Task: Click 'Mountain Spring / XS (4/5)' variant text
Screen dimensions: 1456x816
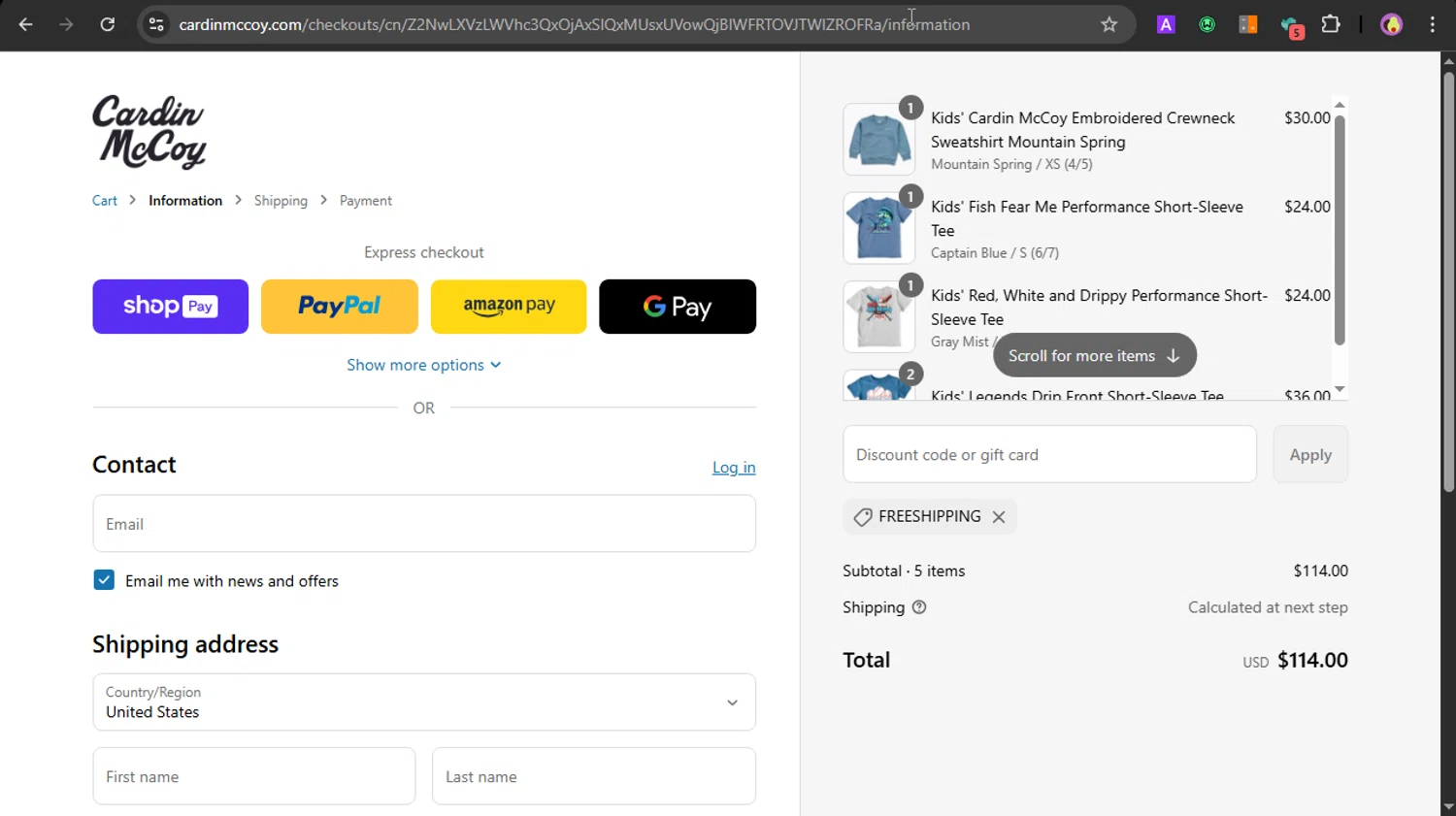Action: [x=1011, y=164]
